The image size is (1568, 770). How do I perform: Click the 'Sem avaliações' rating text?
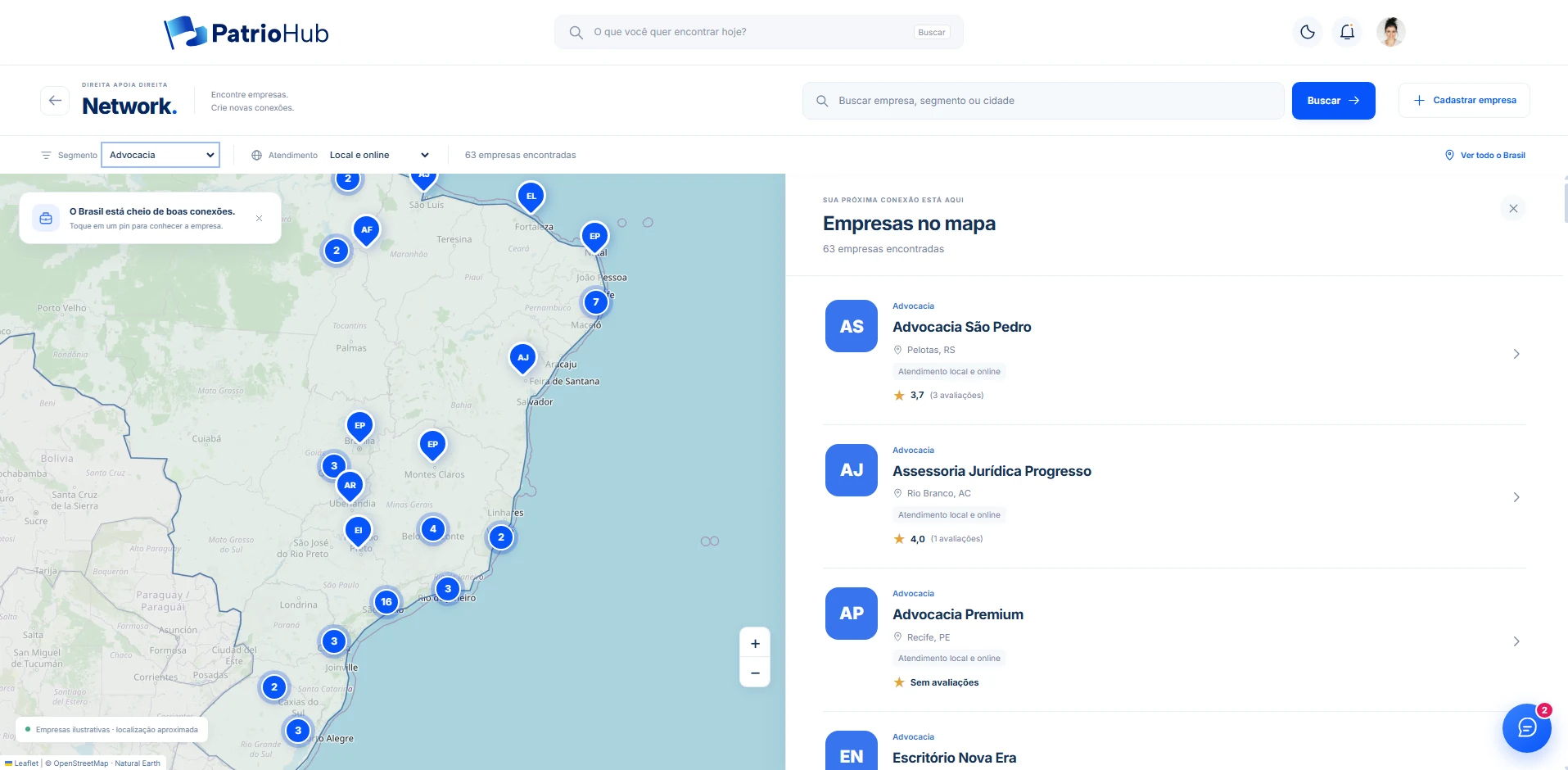tap(944, 682)
